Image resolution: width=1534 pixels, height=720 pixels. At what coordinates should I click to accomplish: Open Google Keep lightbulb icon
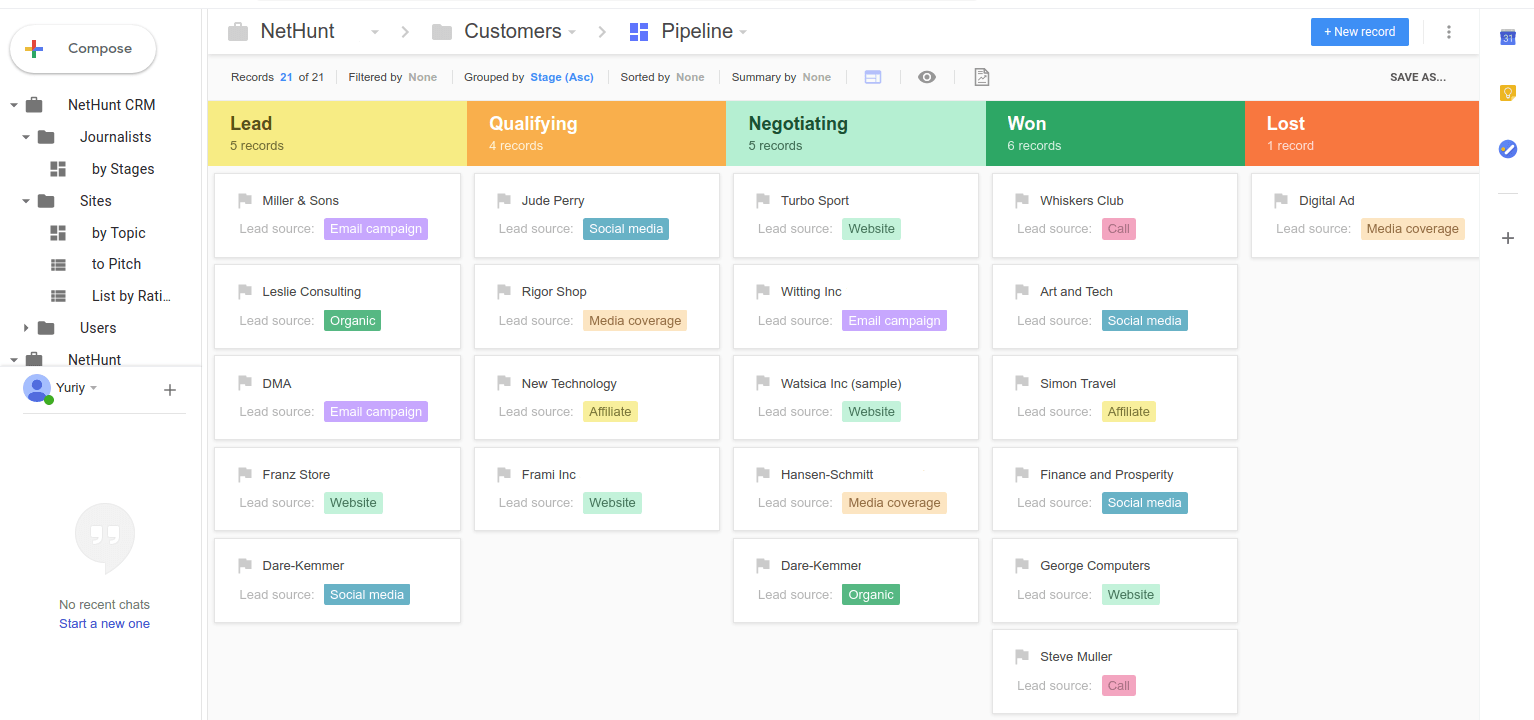click(x=1508, y=93)
